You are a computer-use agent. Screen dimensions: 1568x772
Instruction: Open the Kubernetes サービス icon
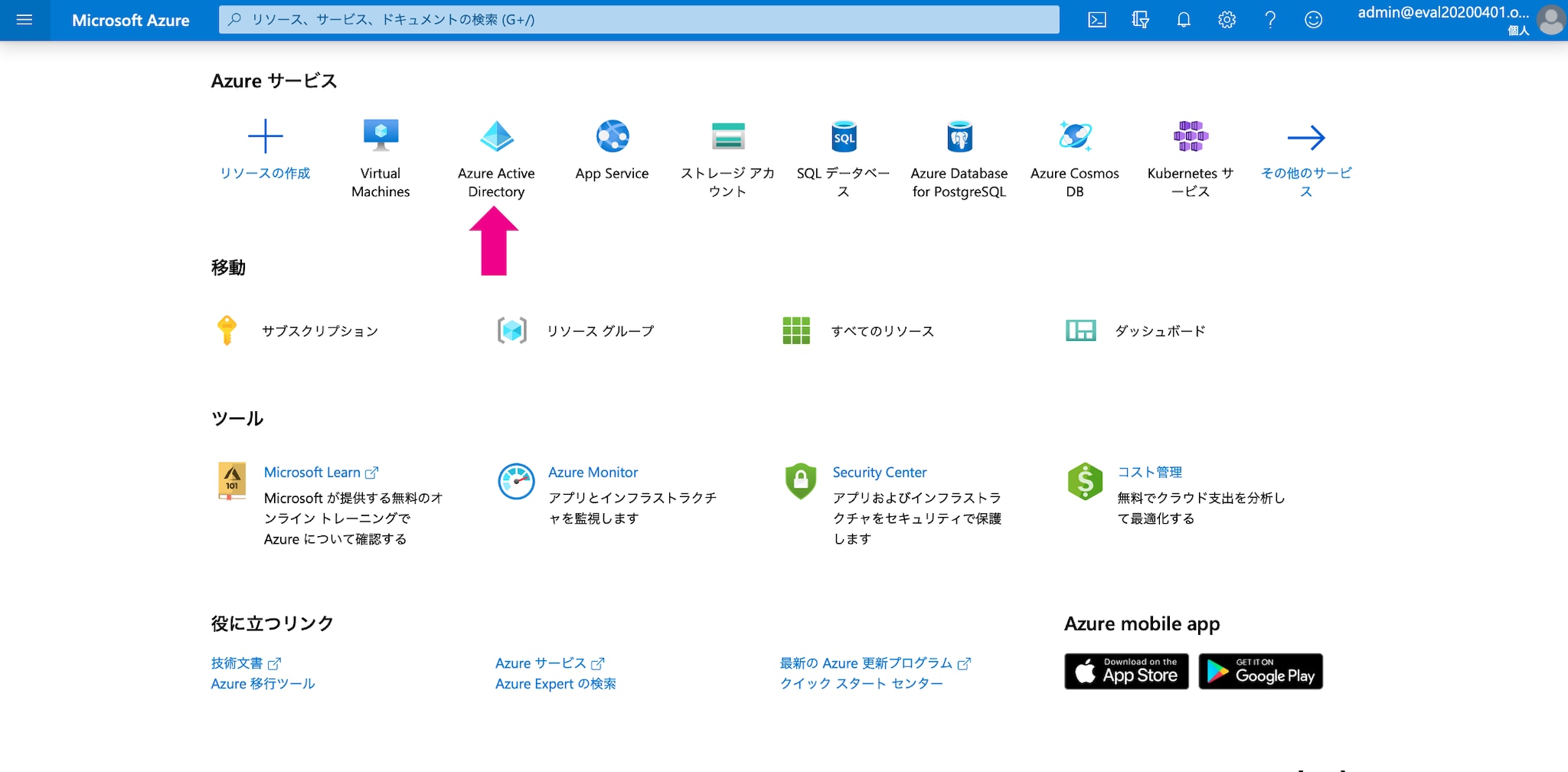[x=1191, y=136]
